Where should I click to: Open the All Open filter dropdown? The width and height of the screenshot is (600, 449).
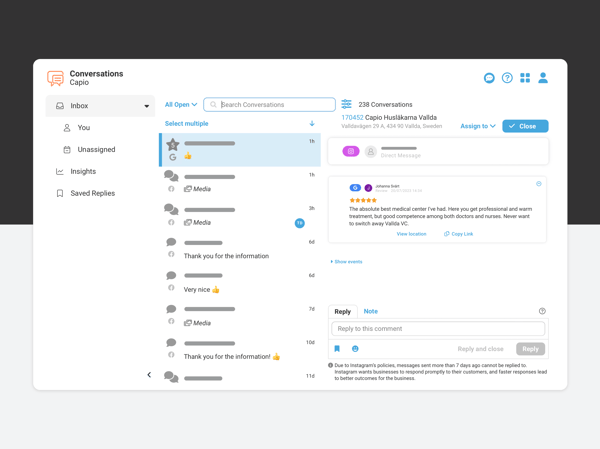[x=181, y=104]
